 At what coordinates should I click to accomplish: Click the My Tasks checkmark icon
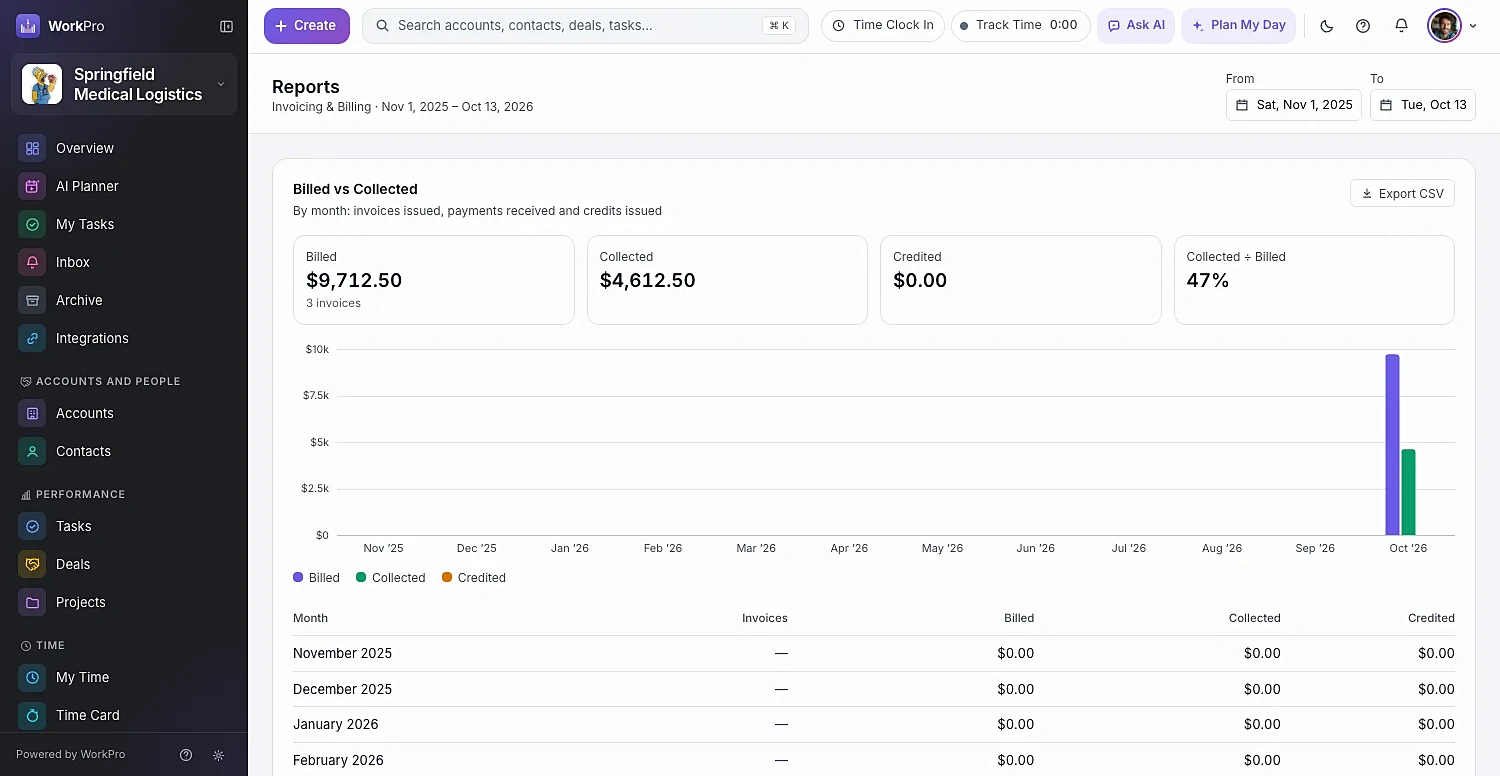[x=32, y=224]
